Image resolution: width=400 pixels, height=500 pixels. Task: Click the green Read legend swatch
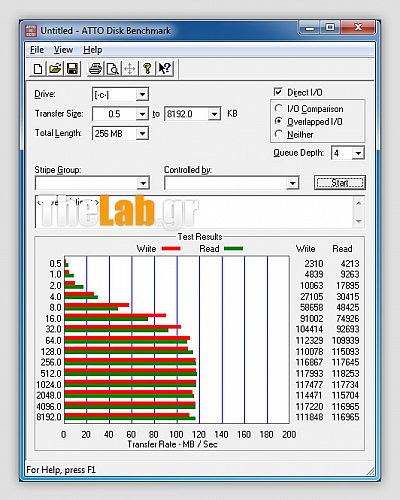233,249
